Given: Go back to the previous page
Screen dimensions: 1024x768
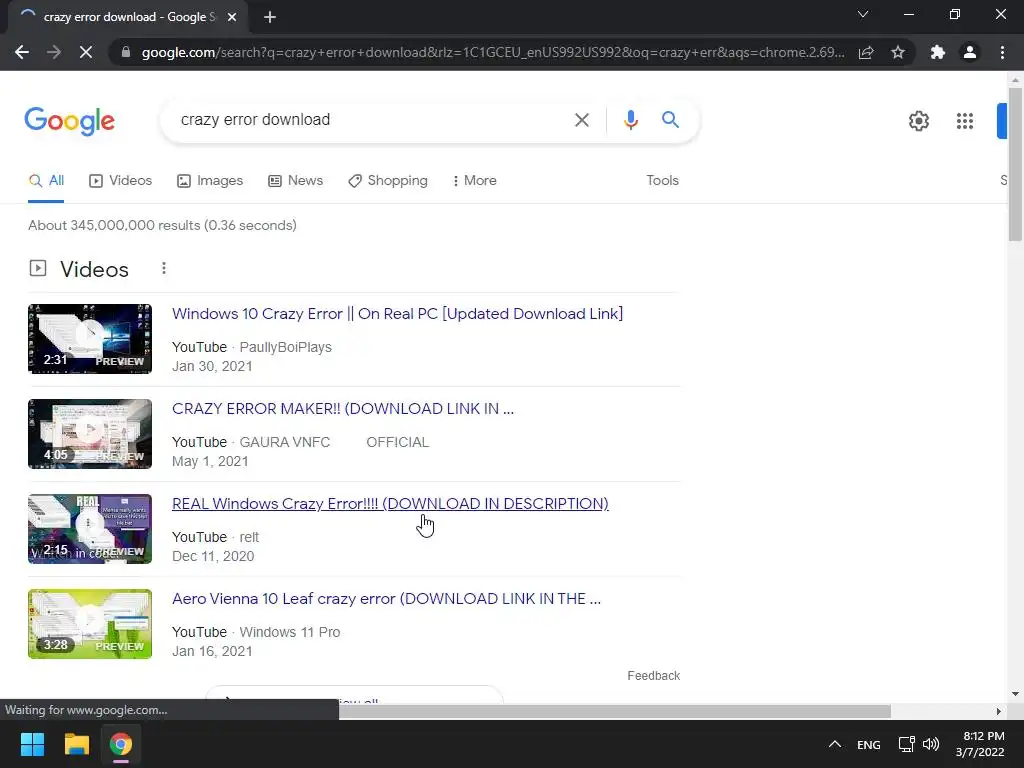Looking at the screenshot, I should coord(22,52).
